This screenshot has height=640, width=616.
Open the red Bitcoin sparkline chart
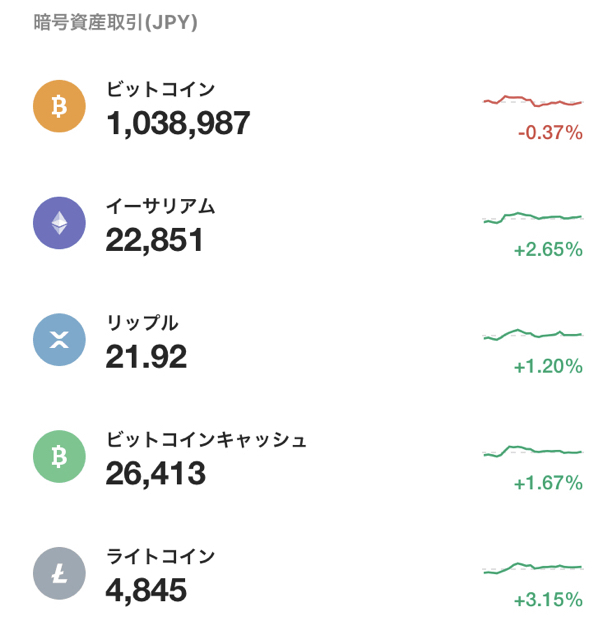(x=533, y=101)
